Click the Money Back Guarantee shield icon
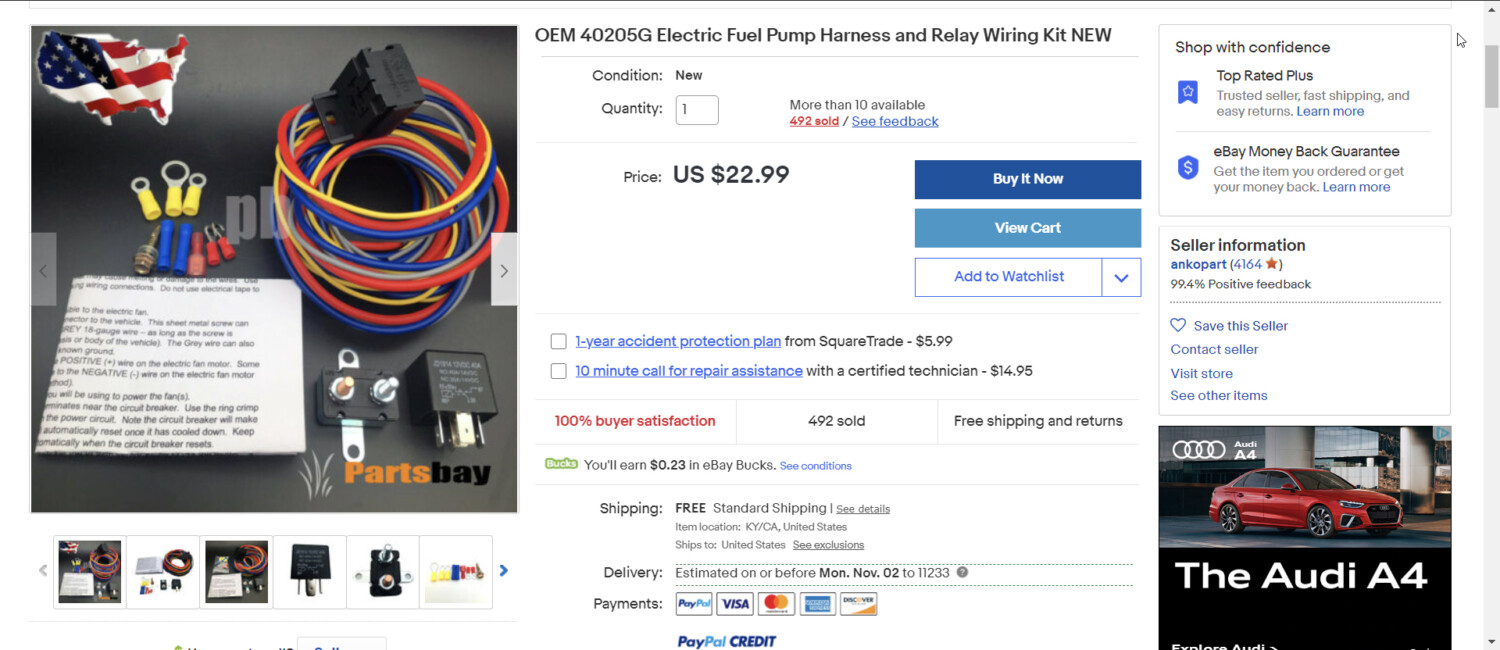1500x650 pixels. coord(1188,168)
